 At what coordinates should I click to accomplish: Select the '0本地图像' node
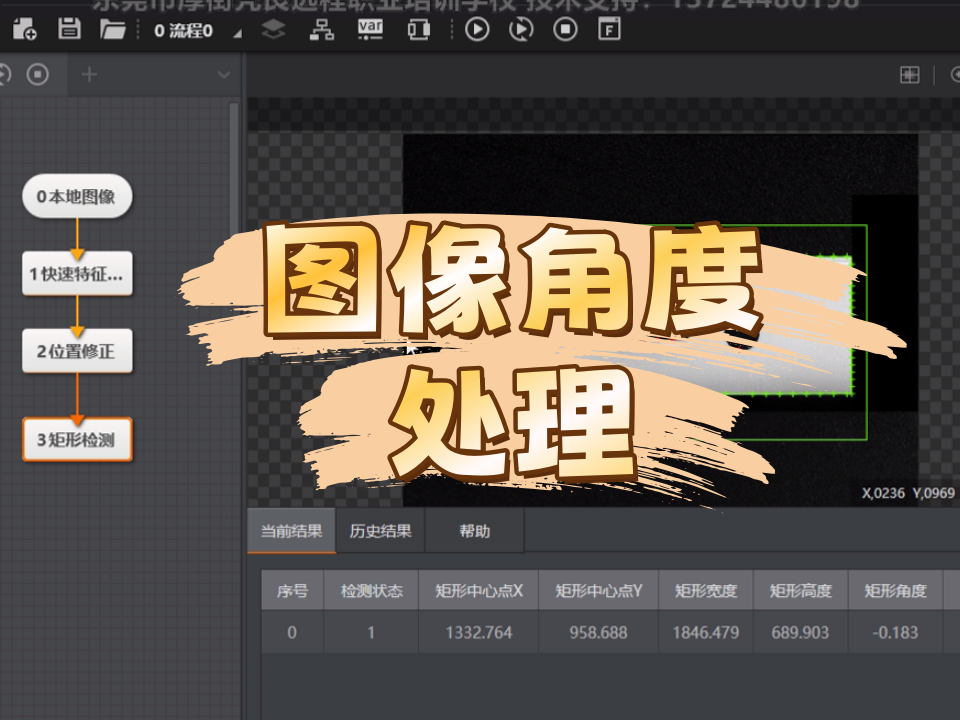pyautogui.click(x=77, y=197)
